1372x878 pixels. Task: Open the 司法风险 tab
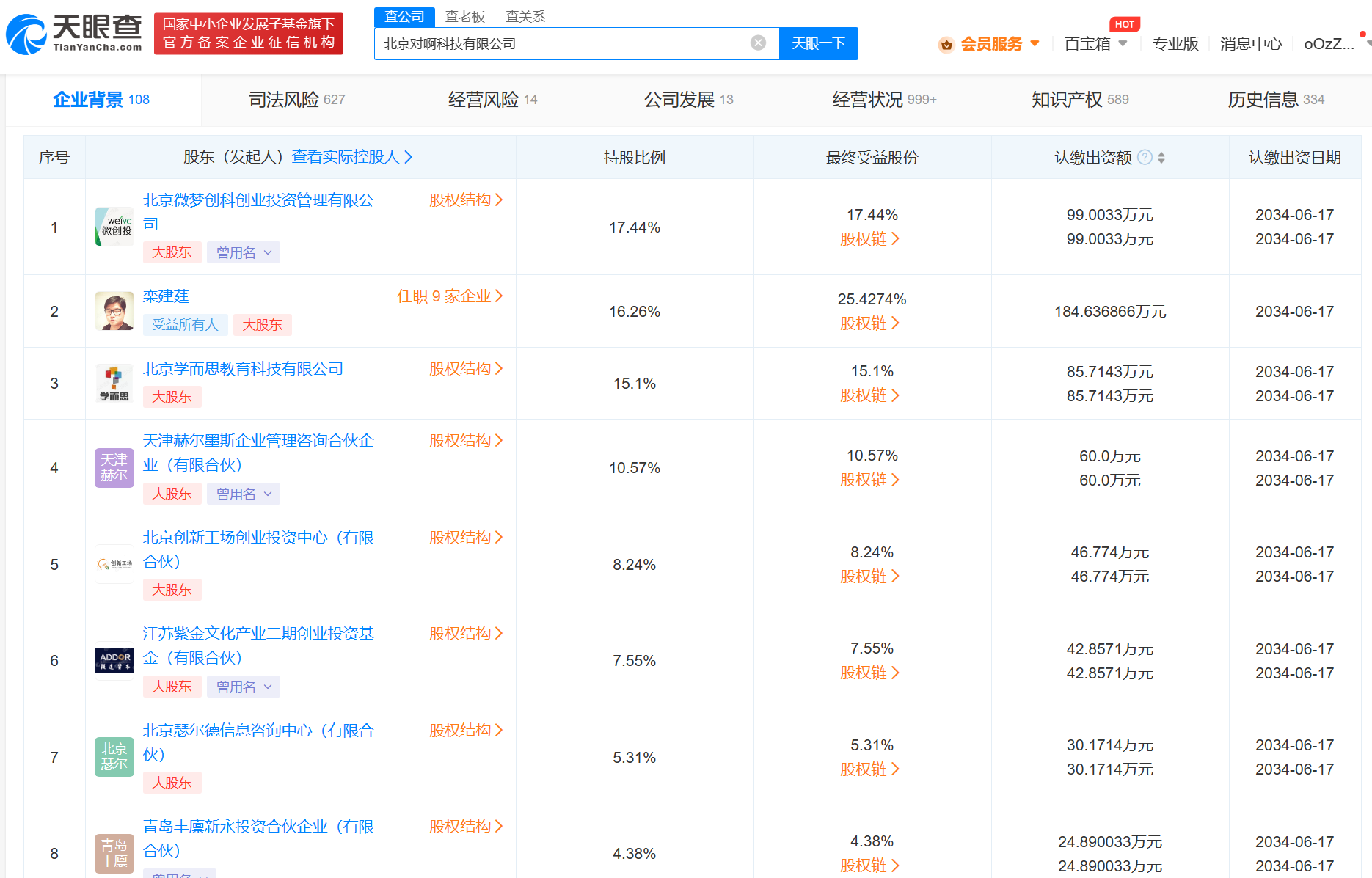[296, 100]
